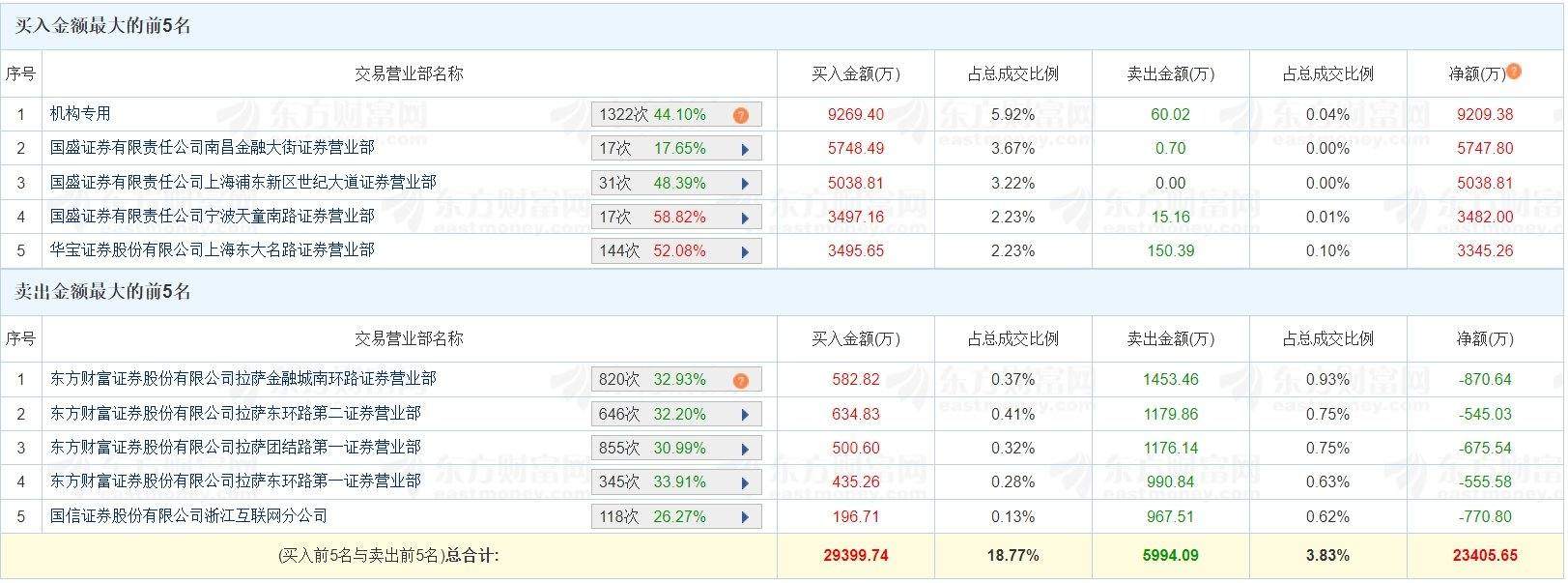This screenshot has height=583, width=1568.
Task: Open 国信证券浙江互联网分公司 link
Action: coord(188,515)
